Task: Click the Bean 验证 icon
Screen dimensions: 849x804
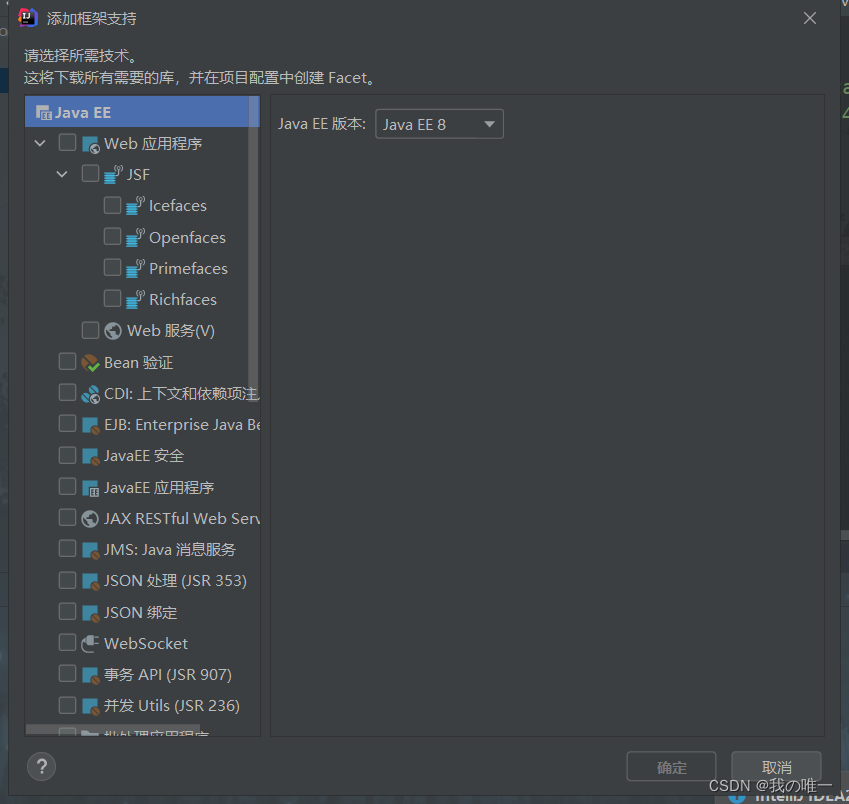Action: tap(90, 363)
